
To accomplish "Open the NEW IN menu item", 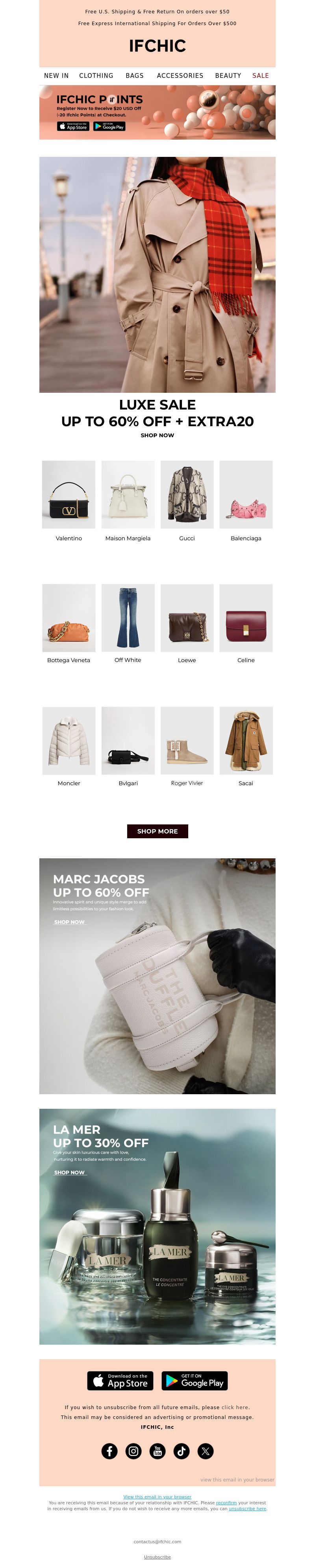I will pyautogui.click(x=56, y=75).
